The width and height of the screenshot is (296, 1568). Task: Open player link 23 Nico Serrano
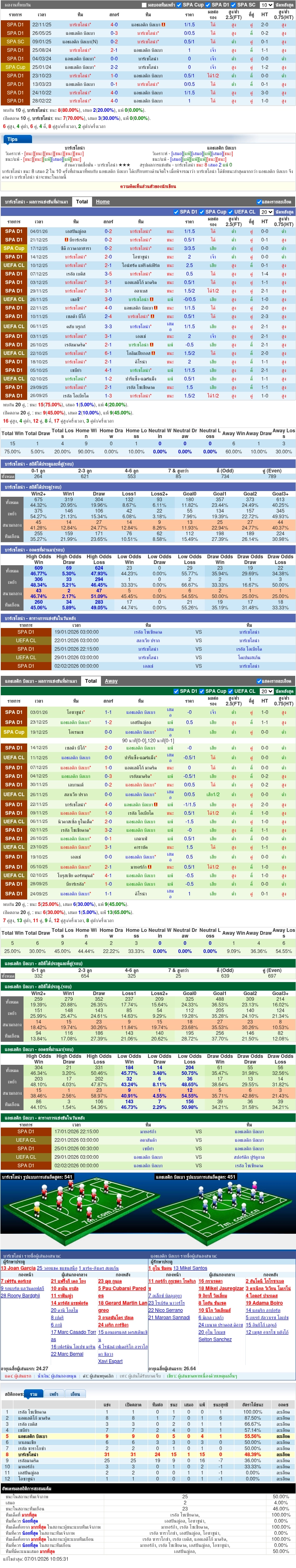pyautogui.click(x=166, y=1310)
